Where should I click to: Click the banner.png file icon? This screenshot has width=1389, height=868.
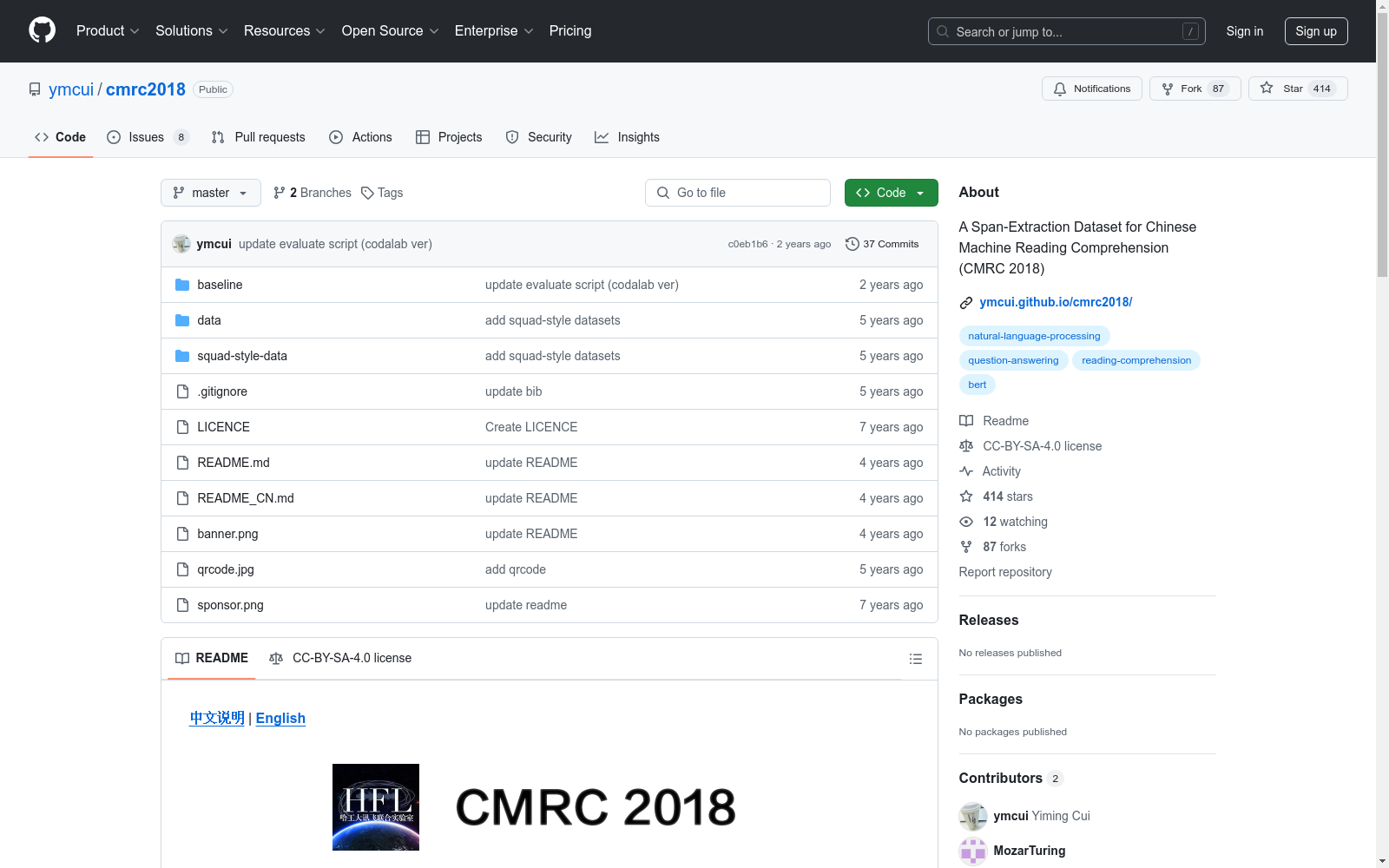click(182, 534)
